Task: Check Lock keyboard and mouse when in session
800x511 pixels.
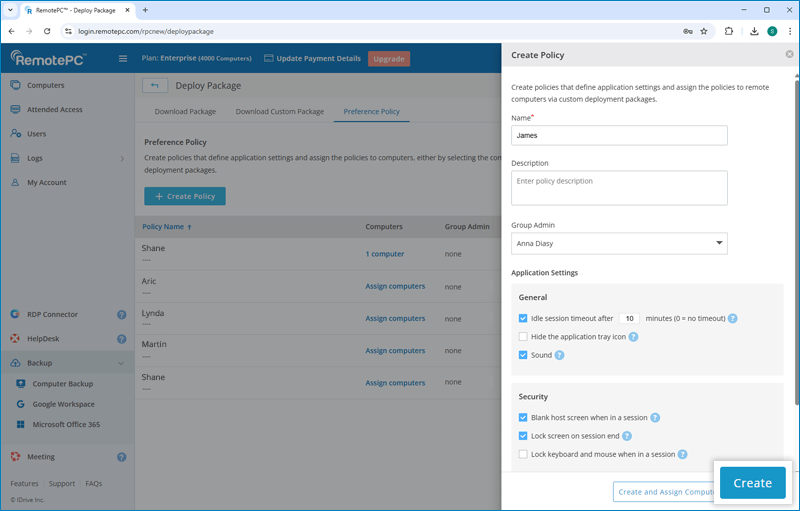Action: click(523, 454)
